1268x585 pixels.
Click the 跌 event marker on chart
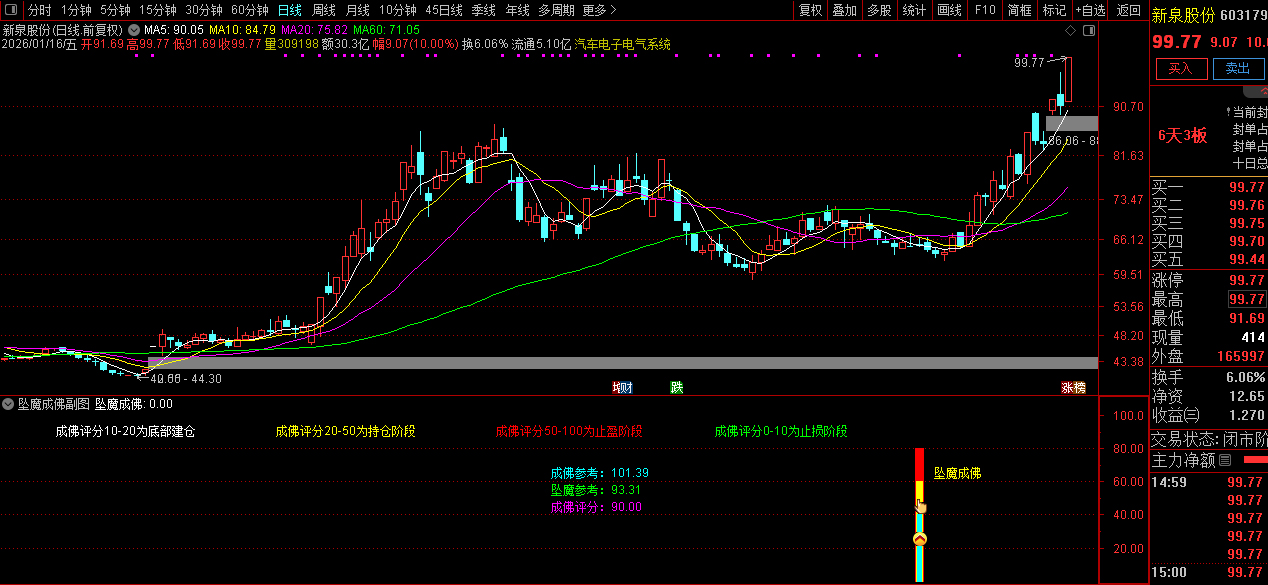coord(677,387)
